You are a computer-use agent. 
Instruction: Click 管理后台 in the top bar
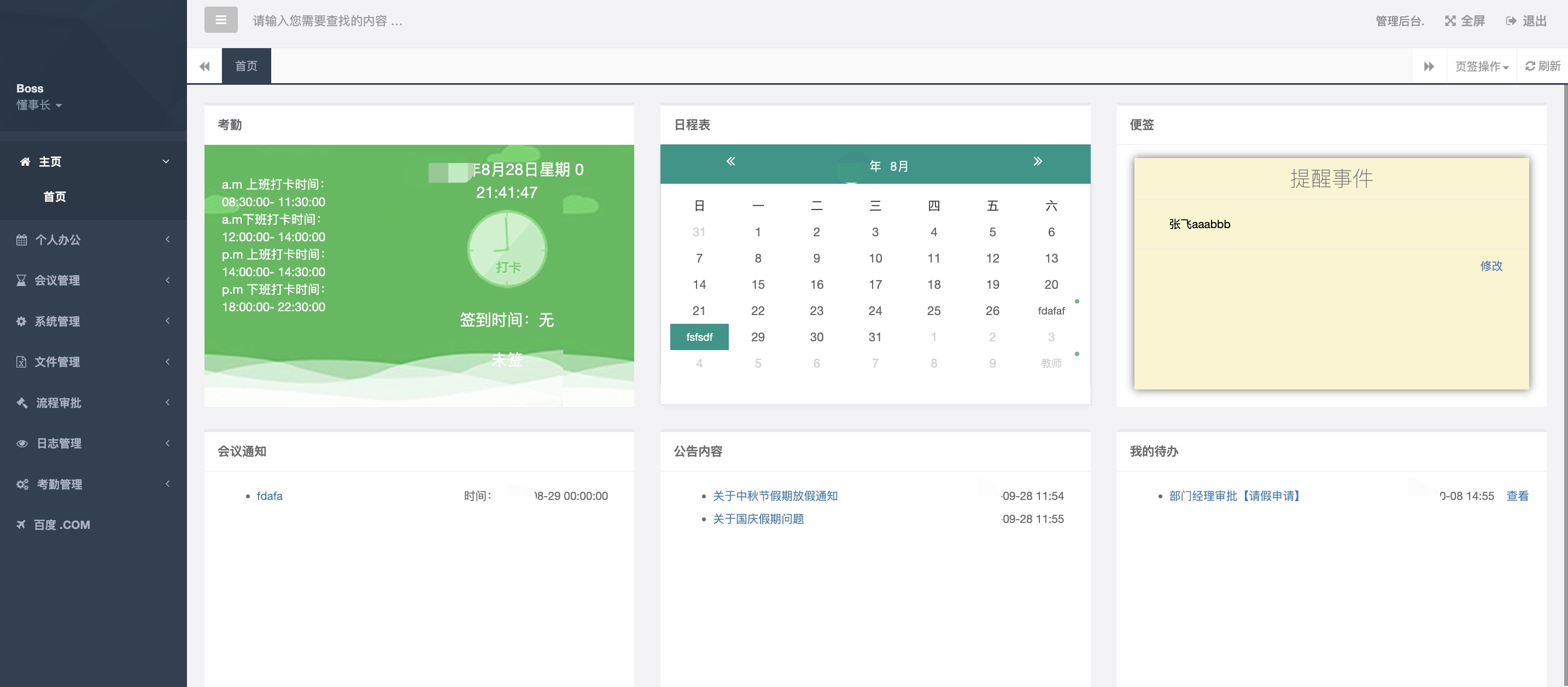pyautogui.click(x=1400, y=20)
